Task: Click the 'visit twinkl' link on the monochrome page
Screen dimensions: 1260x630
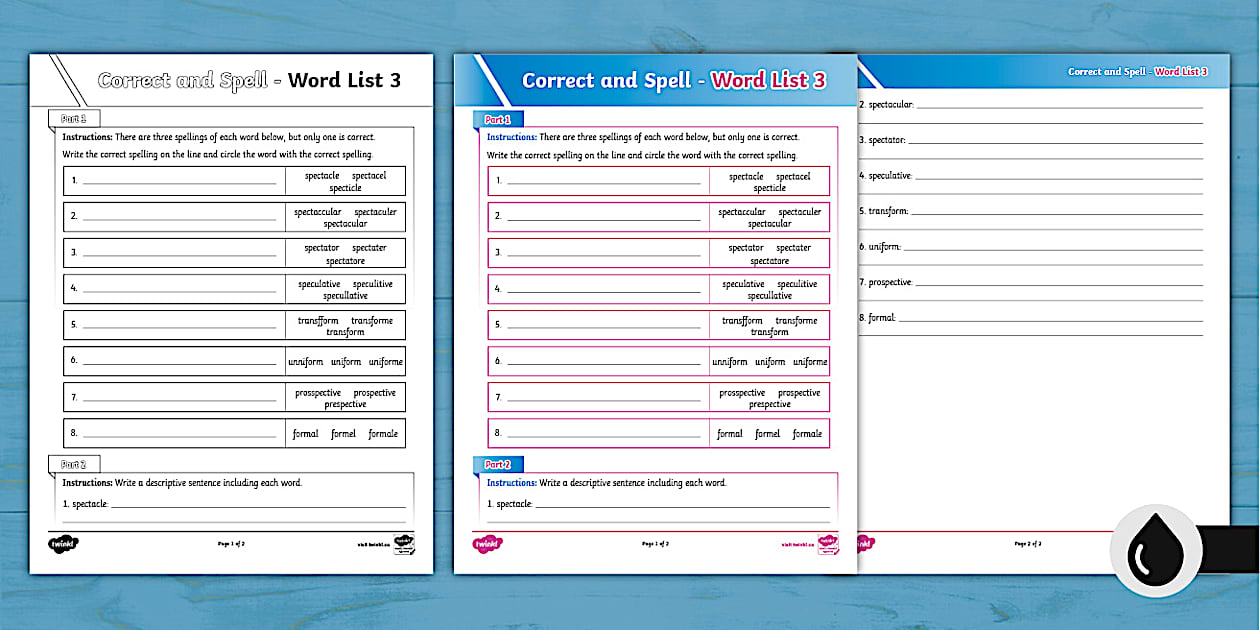Action: tap(371, 545)
